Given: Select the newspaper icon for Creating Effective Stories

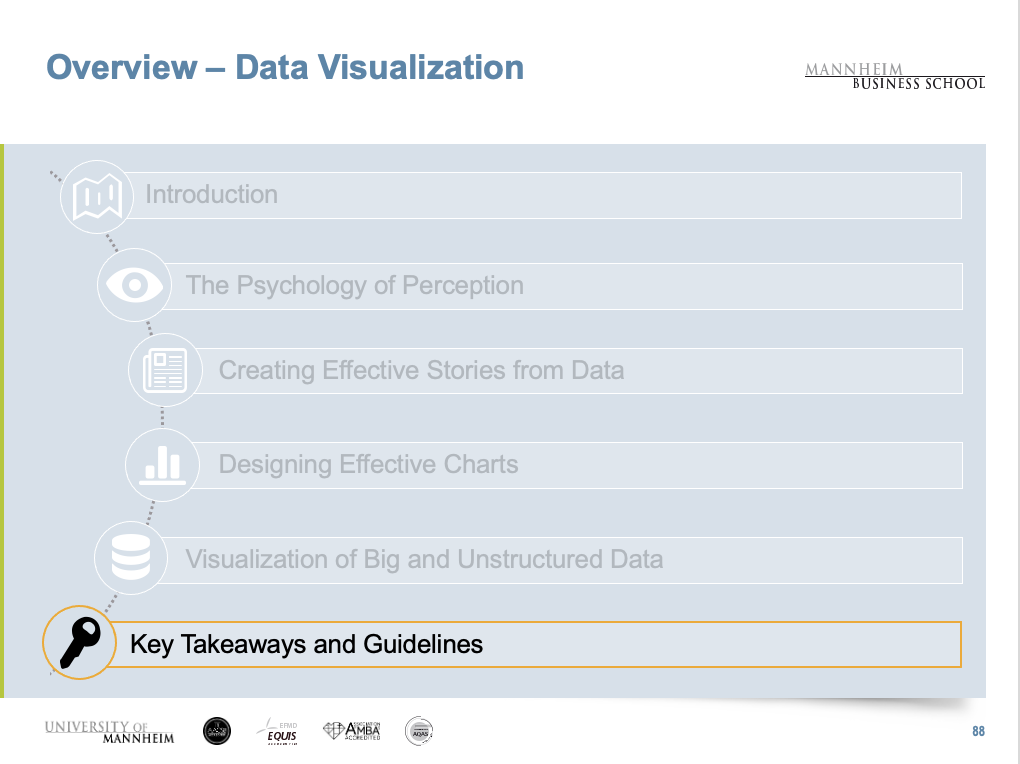Looking at the screenshot, I should coord(165,370).
